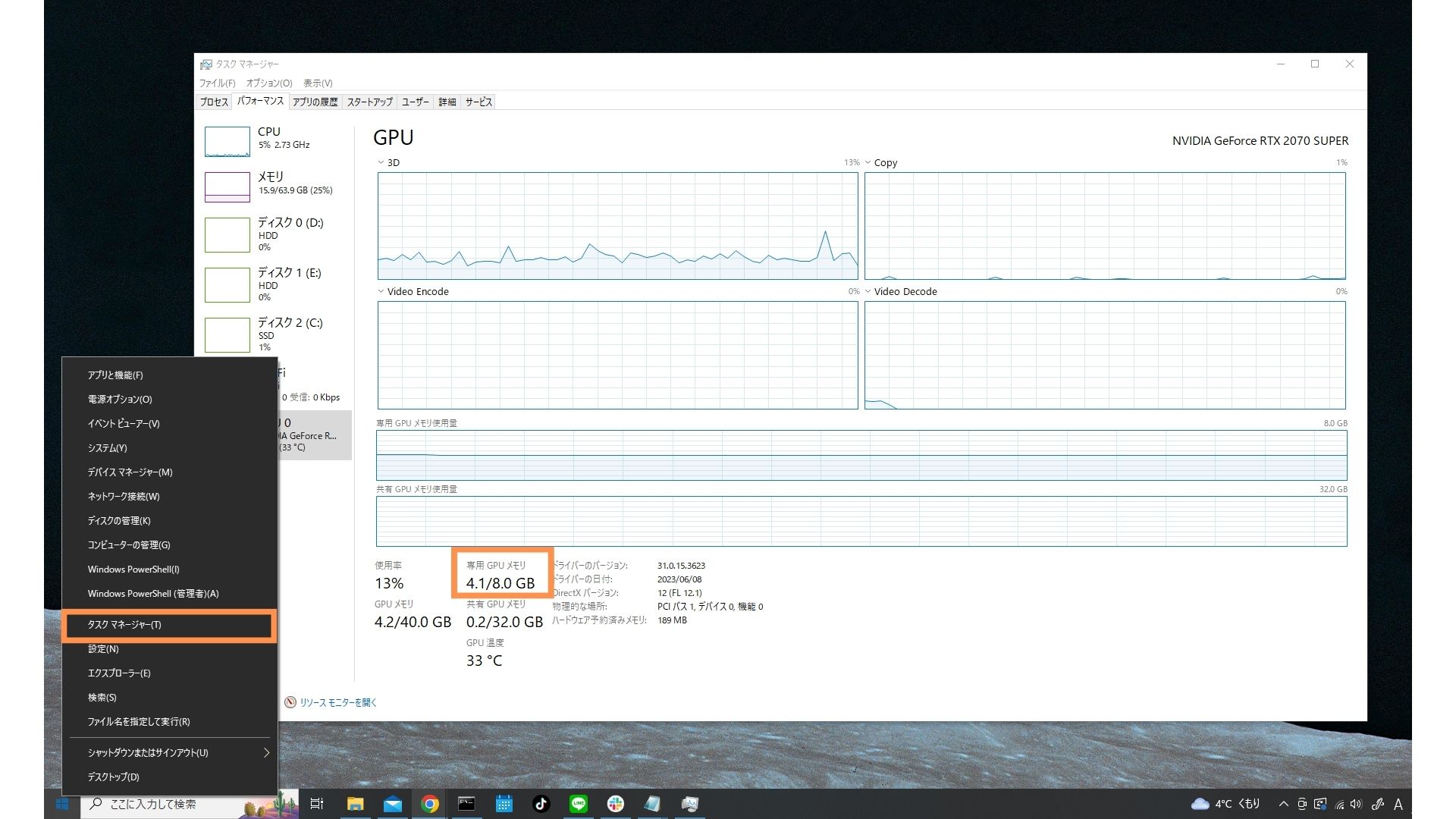This screenshot has width=1456, height=819.
Task: Open the ファイル(F) menu
Action: pyautogui.click(x=217, y=83)
